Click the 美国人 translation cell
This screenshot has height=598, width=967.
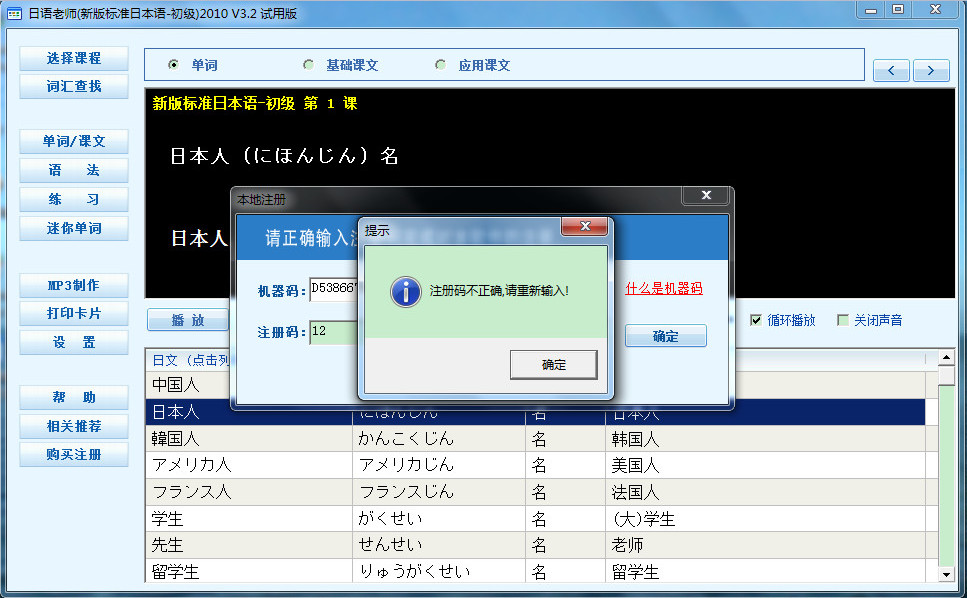click(765, 465)
